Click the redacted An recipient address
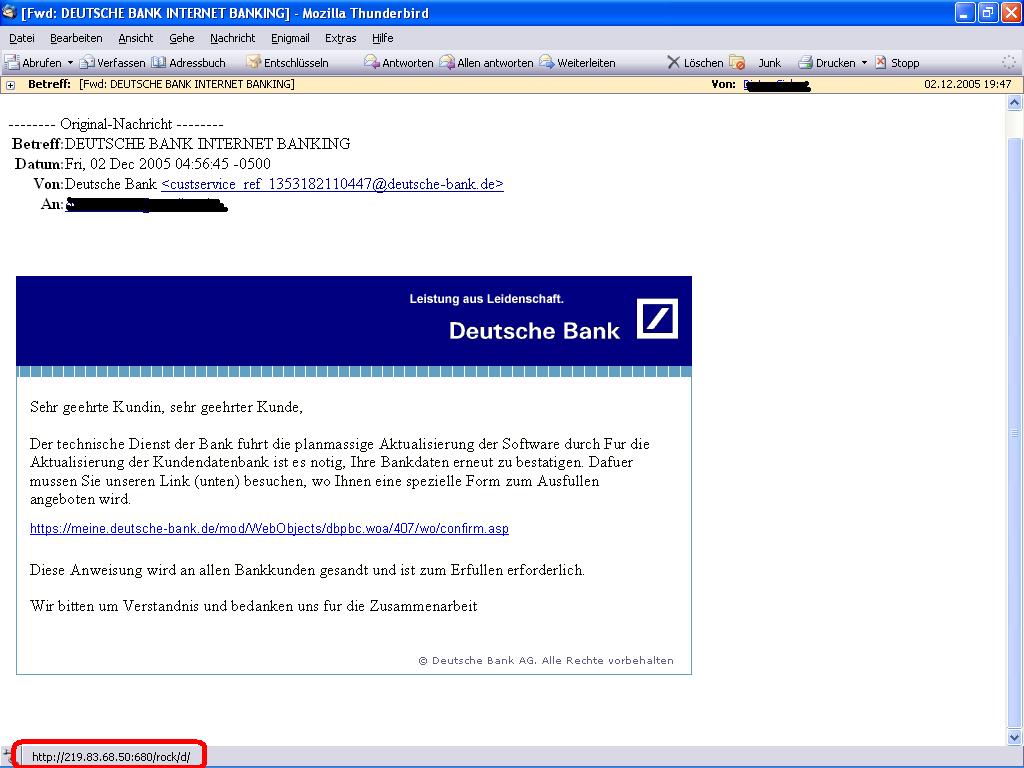Image resolution: width=1024 pixels, height=768 pixels. coord(146,204)
